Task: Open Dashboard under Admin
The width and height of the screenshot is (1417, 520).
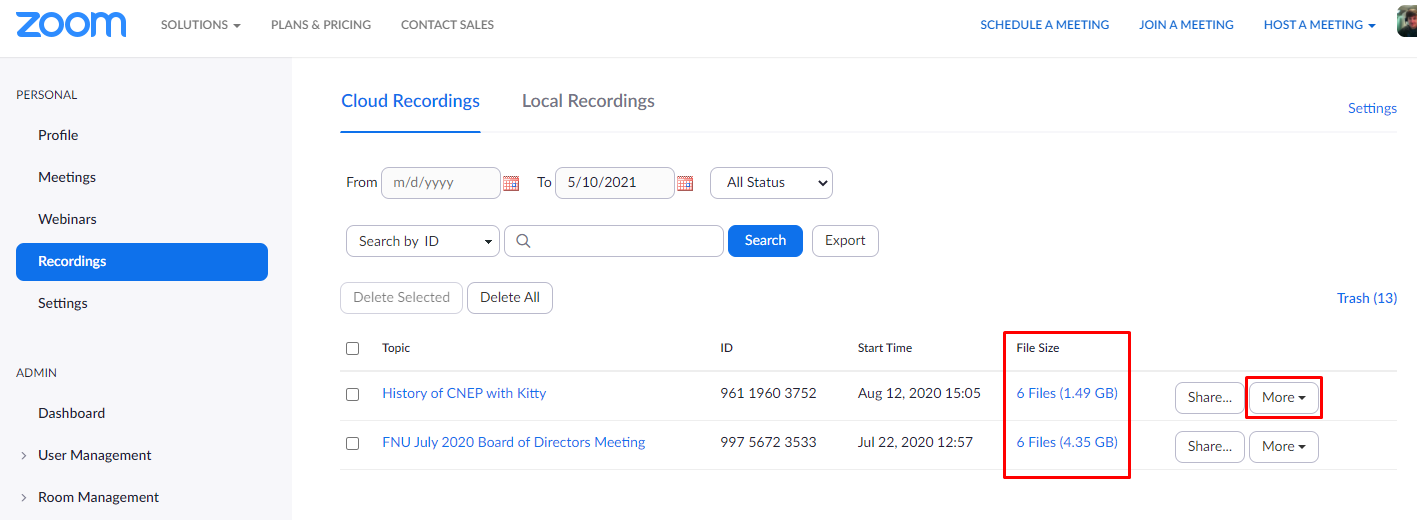Action: (71, 413)
